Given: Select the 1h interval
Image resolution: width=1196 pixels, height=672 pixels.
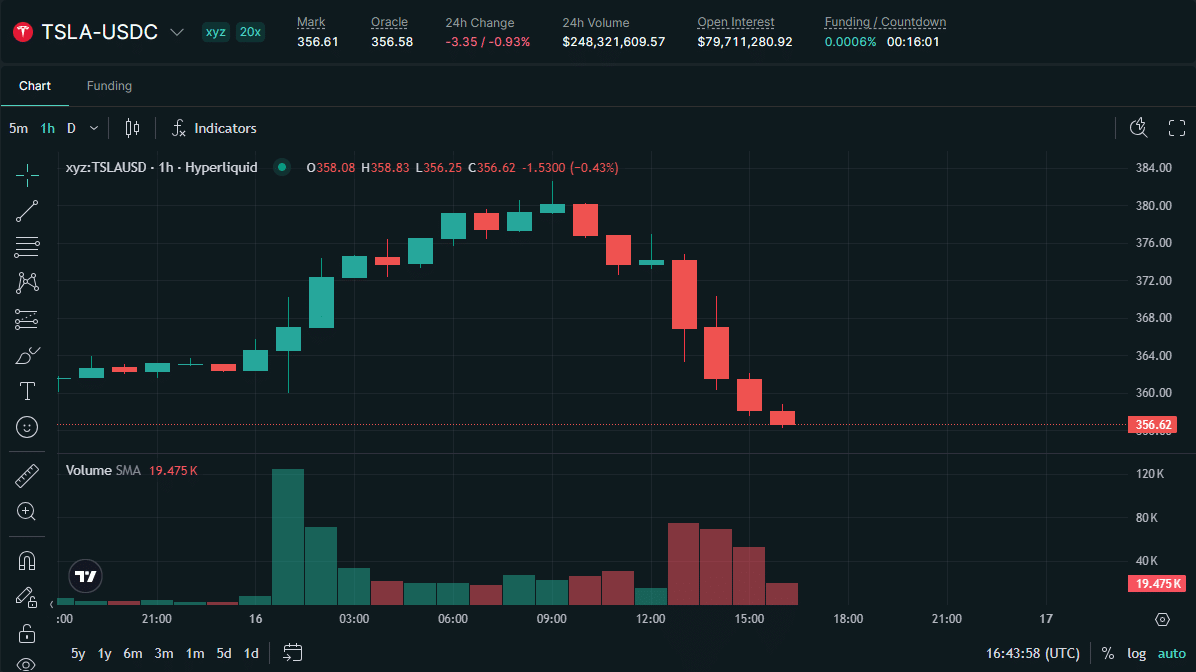Looking at the screenshot, I should (47, 128).
